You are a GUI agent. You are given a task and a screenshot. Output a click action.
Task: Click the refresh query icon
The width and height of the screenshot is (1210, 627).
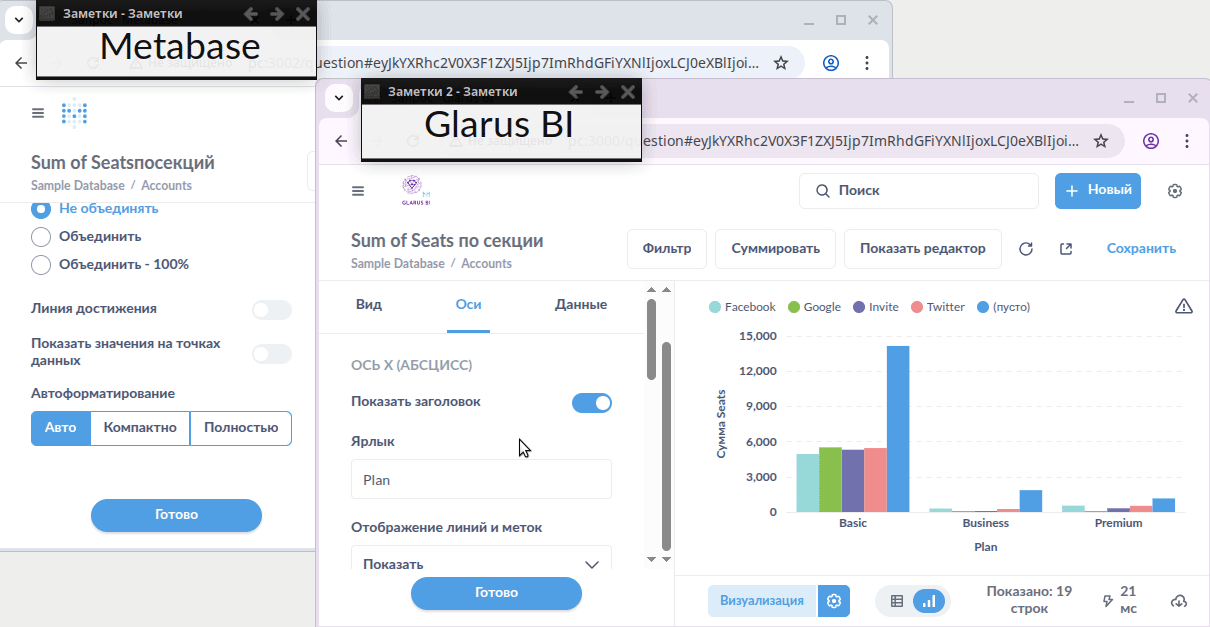1025,249
